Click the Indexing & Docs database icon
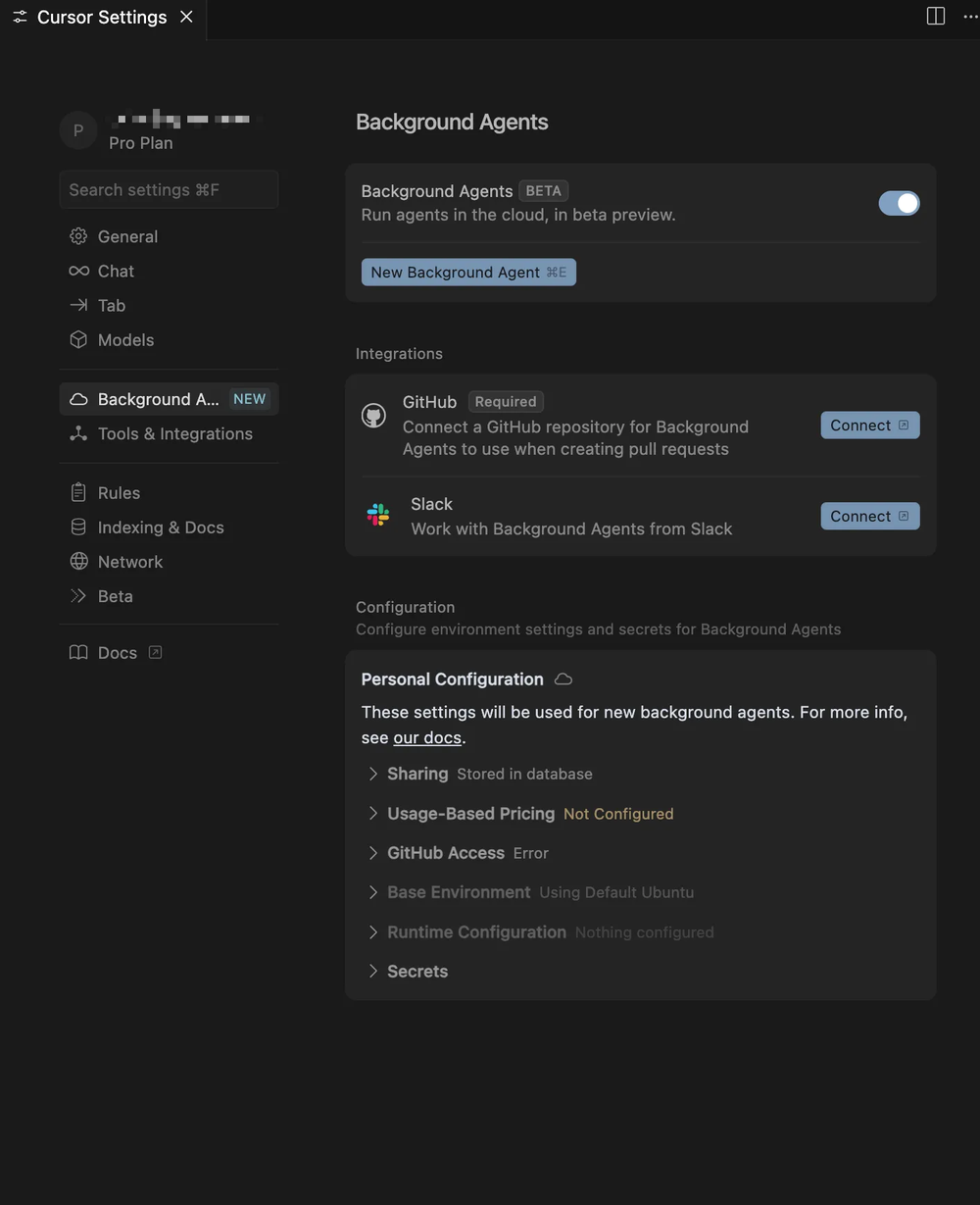This screenshot has width=980, height=1205. [x=78, y=527]
